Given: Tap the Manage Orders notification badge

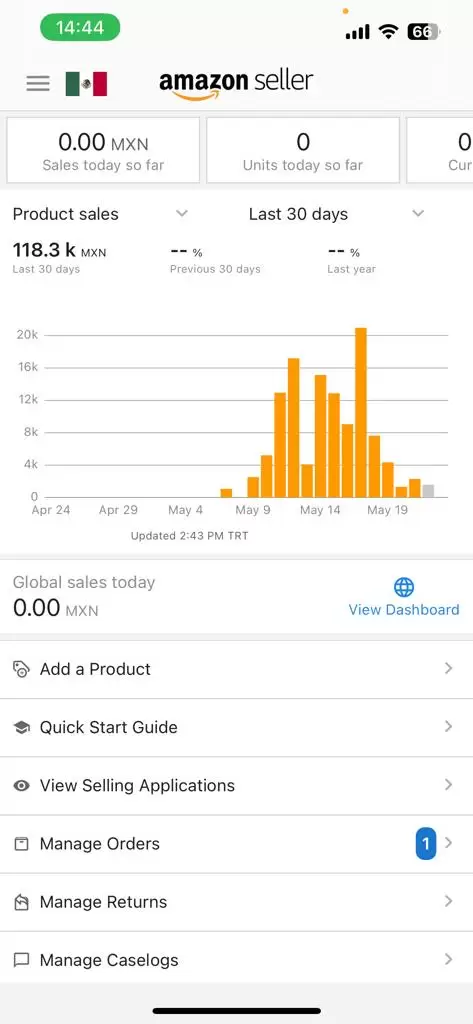Looking at the screenshot, I should point(426,844).
